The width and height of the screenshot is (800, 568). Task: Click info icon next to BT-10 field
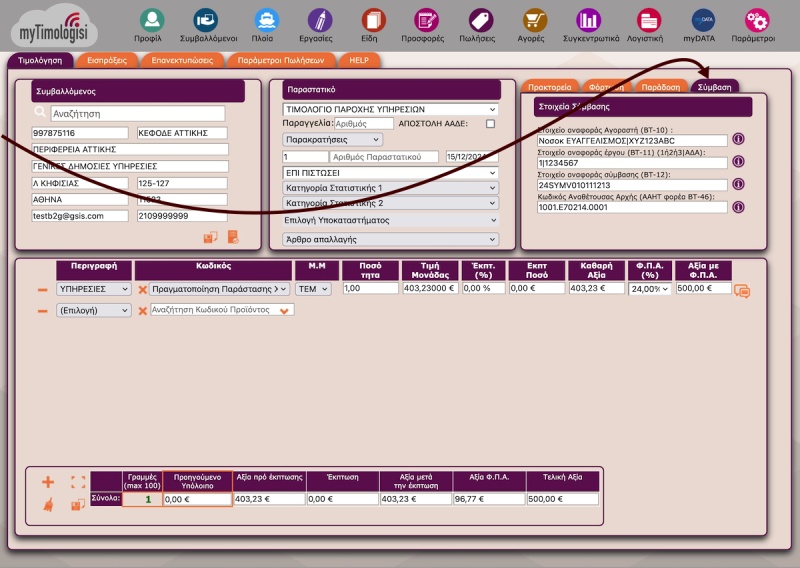coord(739,140)
